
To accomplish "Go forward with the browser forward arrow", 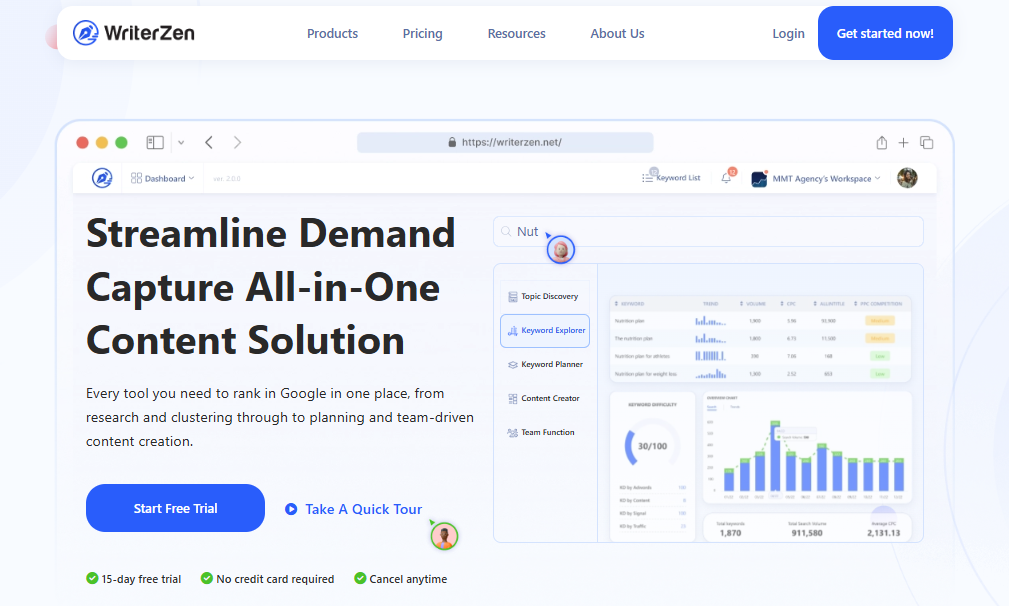I will point(237,142).
